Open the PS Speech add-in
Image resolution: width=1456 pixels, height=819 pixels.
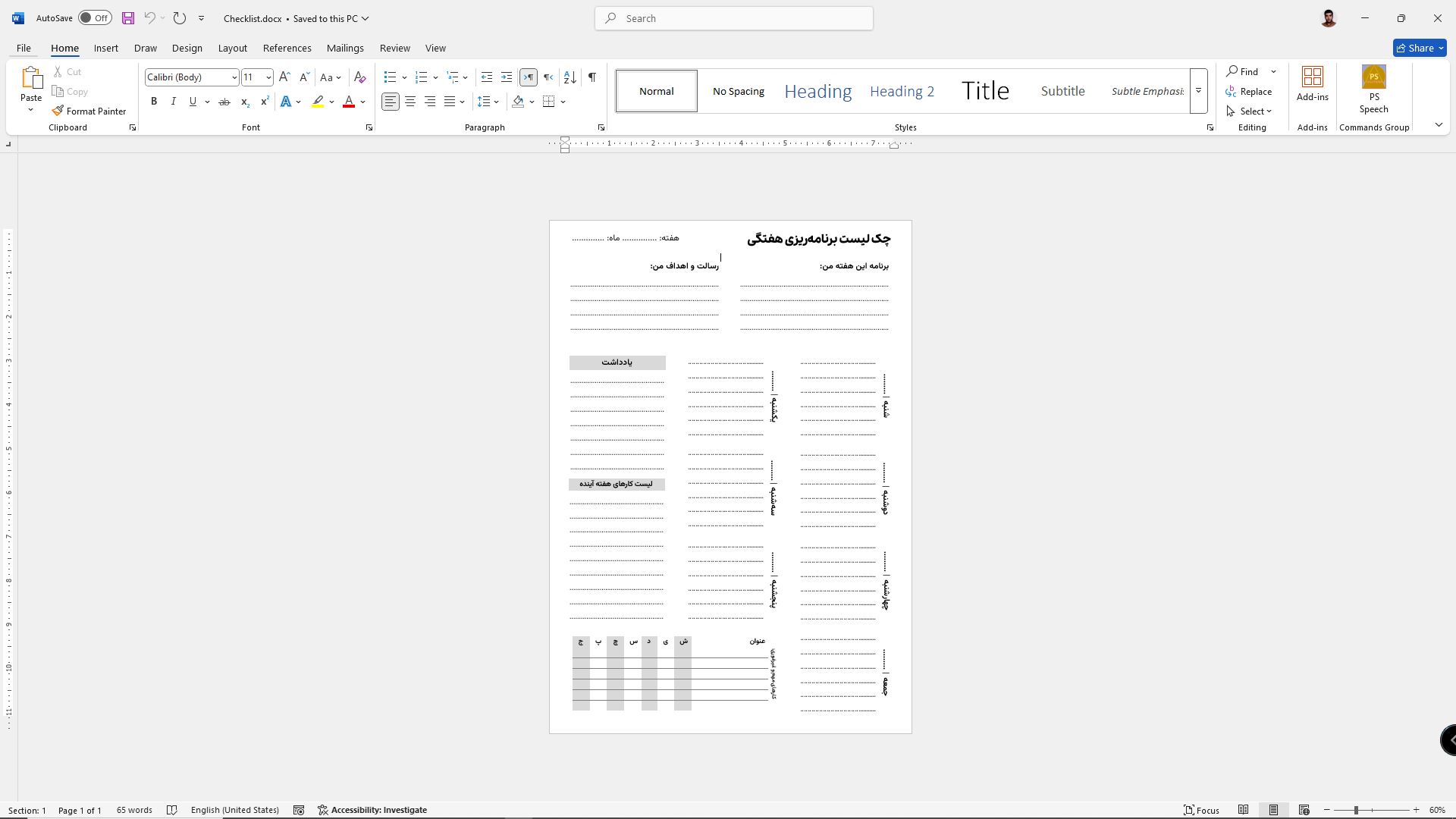(1373, 89)
